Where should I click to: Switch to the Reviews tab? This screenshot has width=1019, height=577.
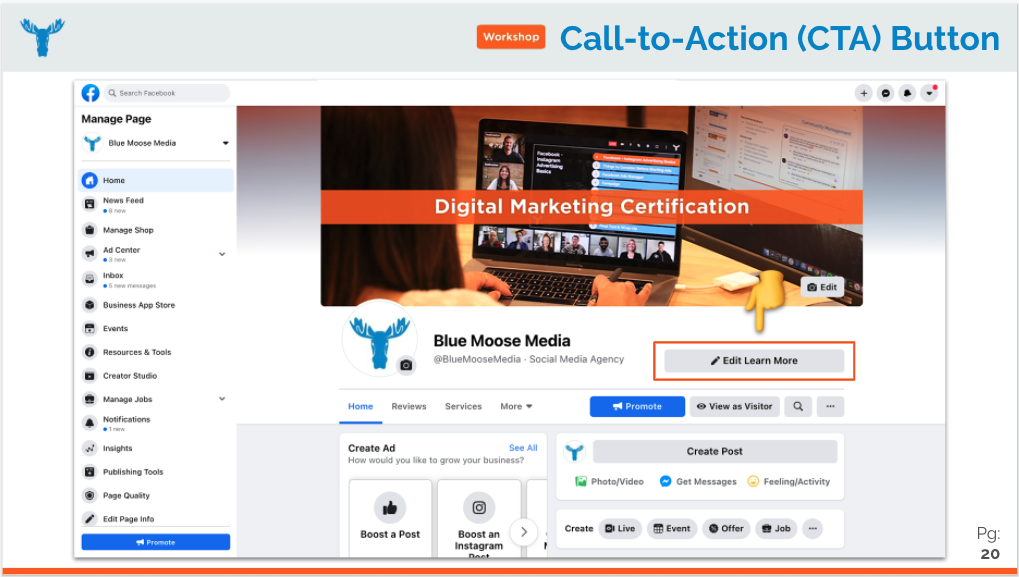[409, 407]
